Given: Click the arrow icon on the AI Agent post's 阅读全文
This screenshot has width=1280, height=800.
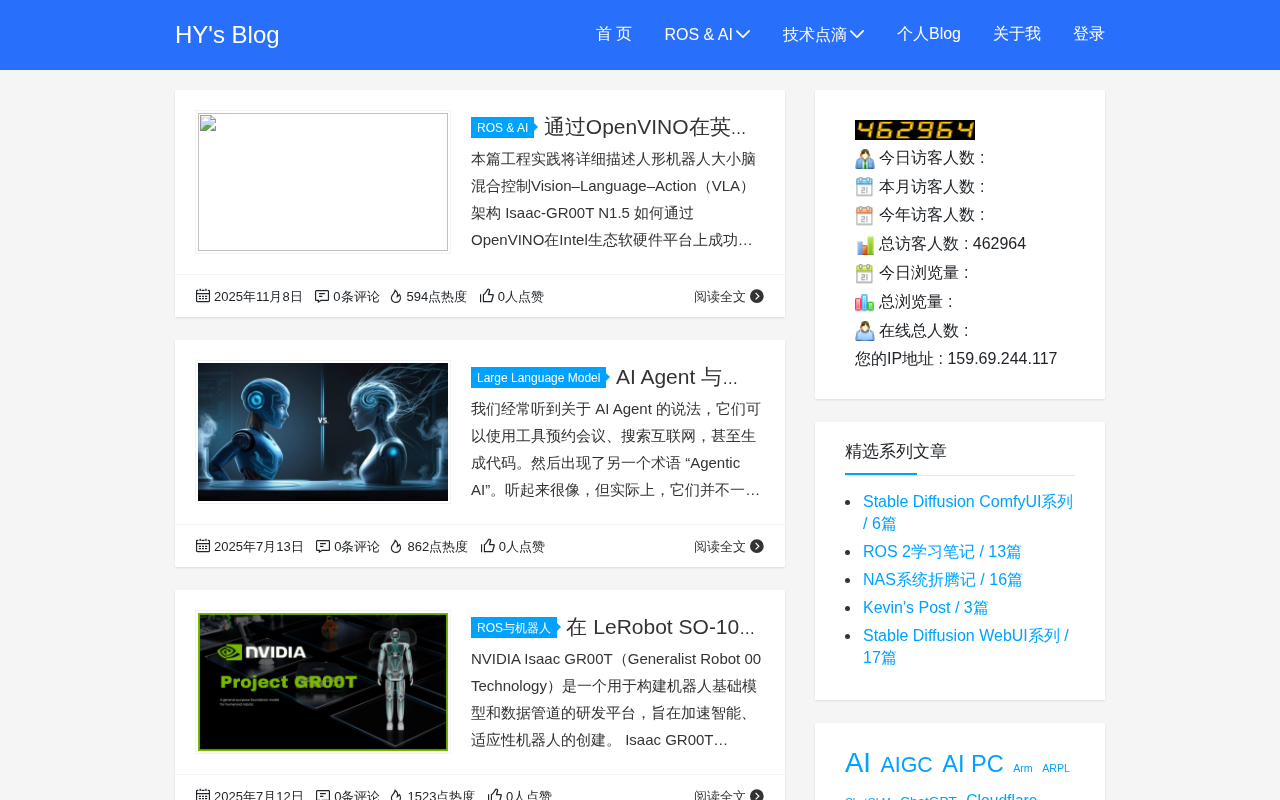Looking at the screenshot, I should pyautogui.click(x=757, y=546).
